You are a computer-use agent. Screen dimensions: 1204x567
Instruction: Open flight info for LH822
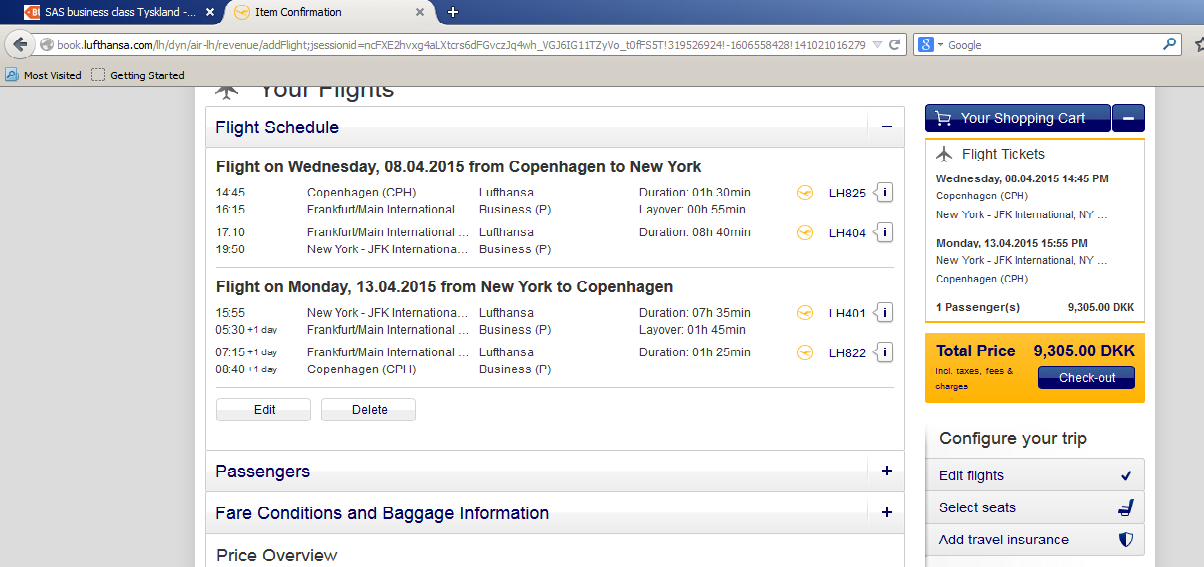point(884,353)
